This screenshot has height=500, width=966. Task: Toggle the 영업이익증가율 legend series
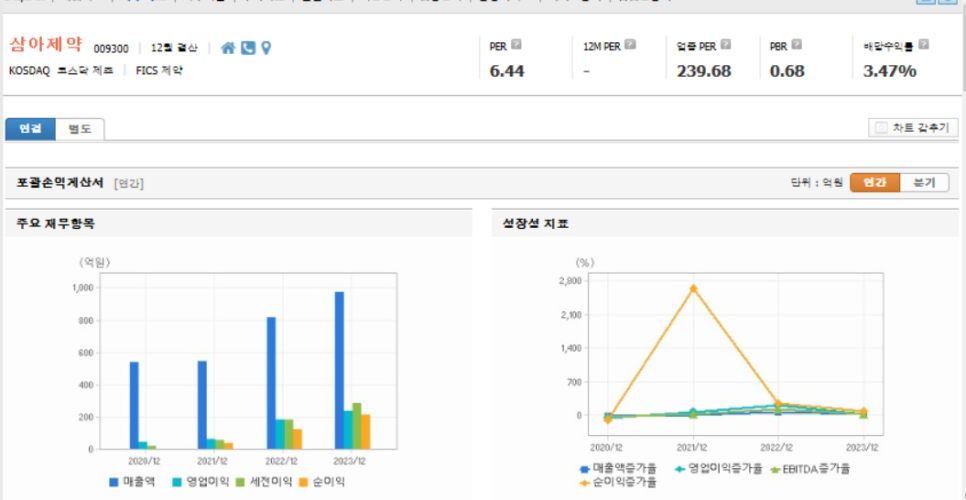721,469
